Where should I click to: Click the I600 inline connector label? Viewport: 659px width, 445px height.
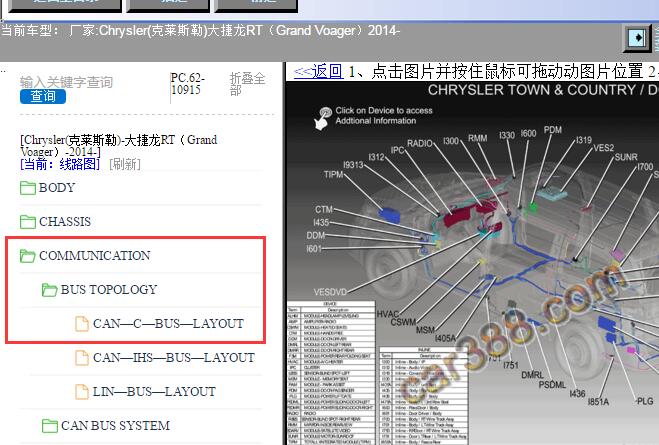click(528, 133)
